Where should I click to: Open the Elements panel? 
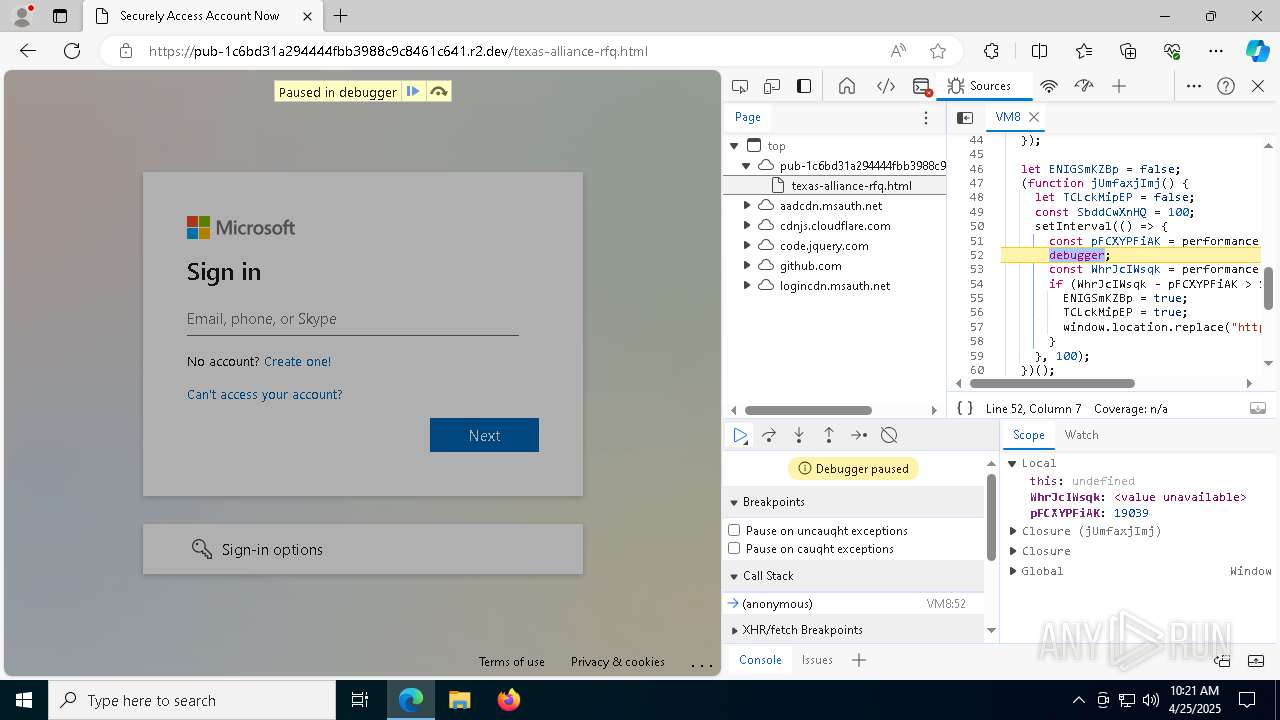pyautogui.click(x=886, y=86)
